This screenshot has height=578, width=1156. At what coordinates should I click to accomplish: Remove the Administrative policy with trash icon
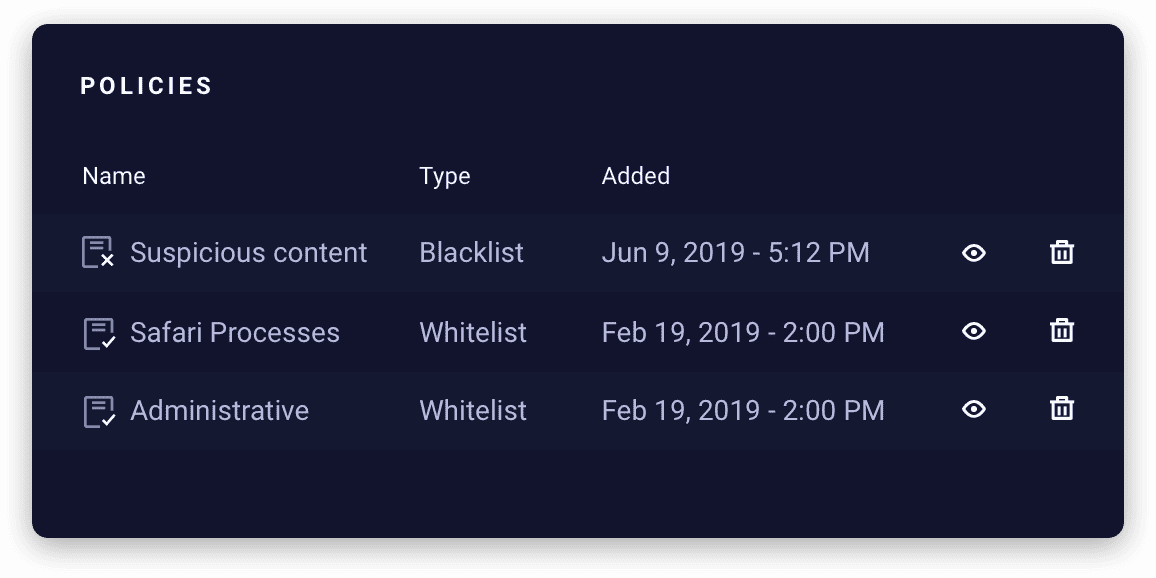[x=1062, y=408]
